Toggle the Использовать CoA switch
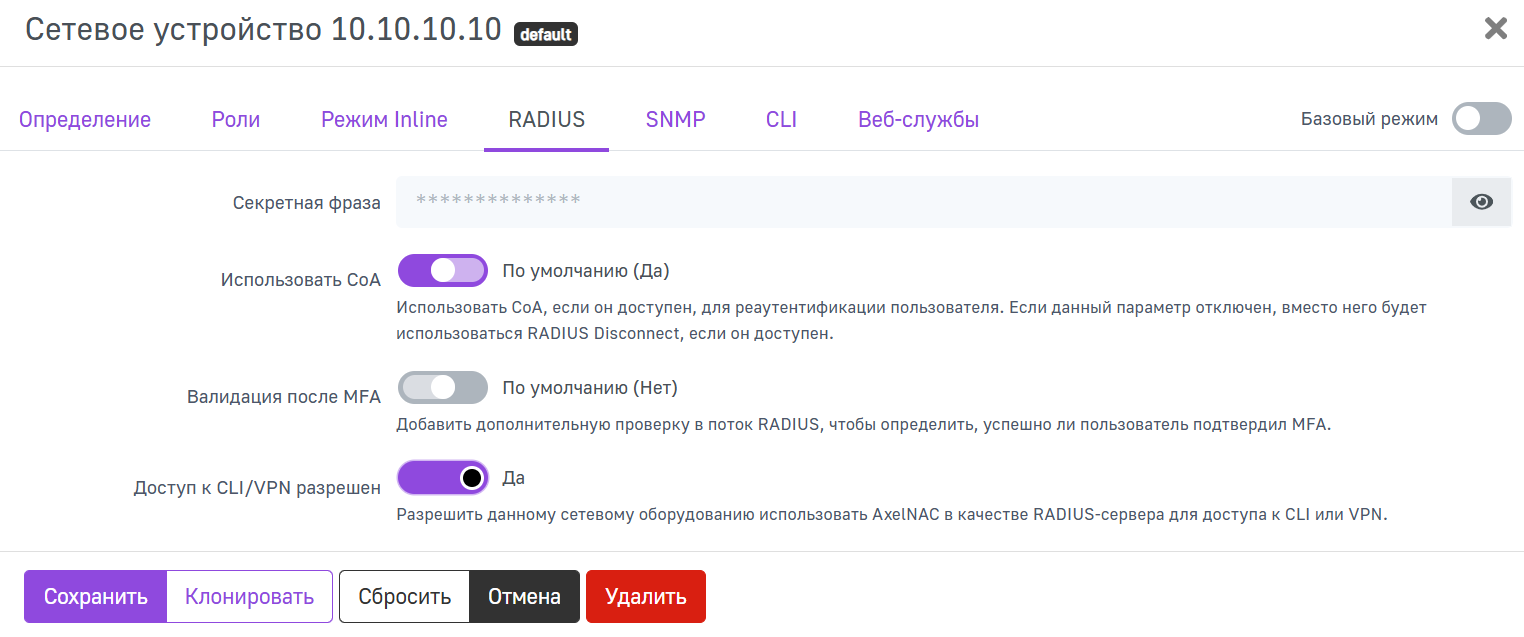Screen dimensions: 1524x637 pos(442,271)
